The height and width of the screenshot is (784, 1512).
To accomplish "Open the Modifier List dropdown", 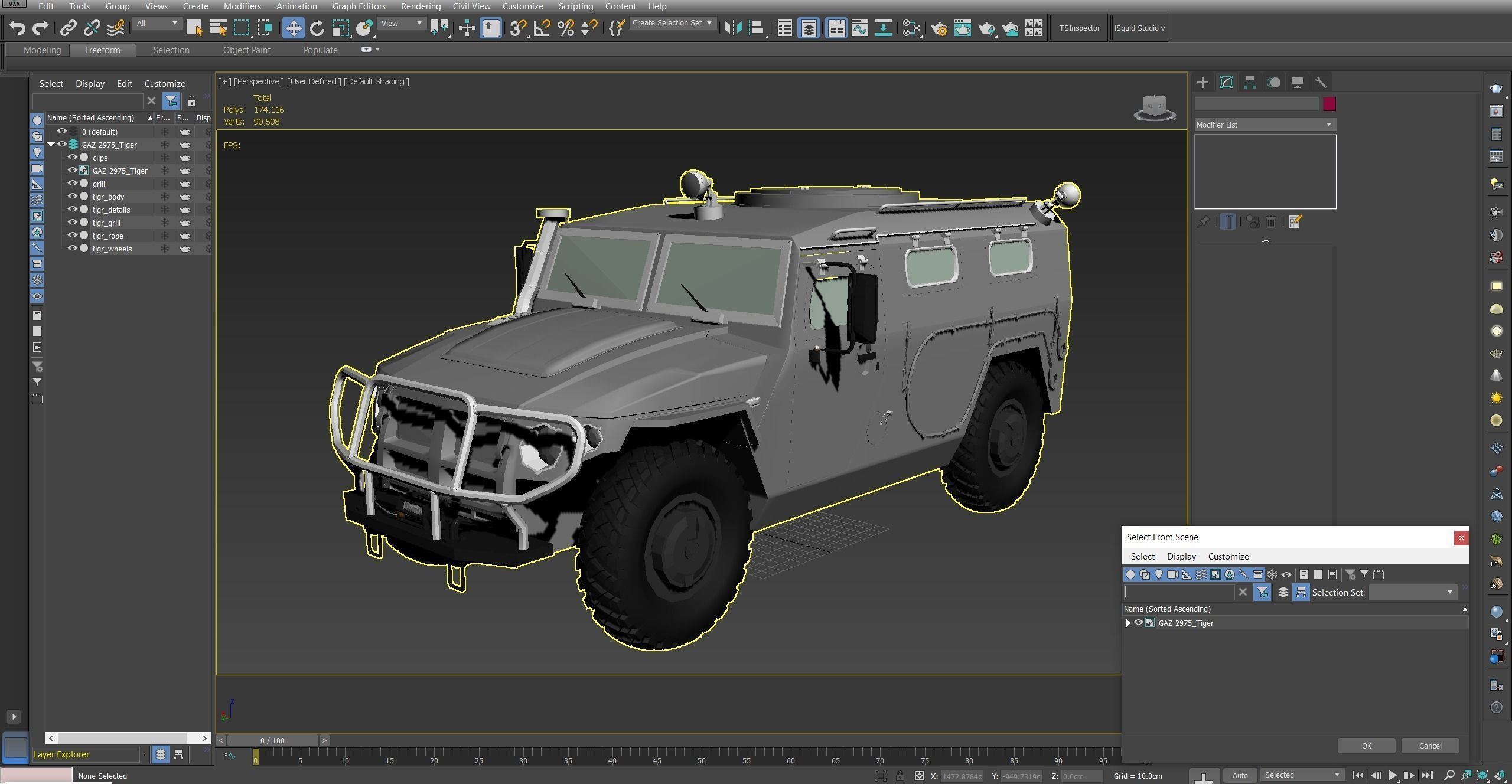I will (x=1265, y=125).
